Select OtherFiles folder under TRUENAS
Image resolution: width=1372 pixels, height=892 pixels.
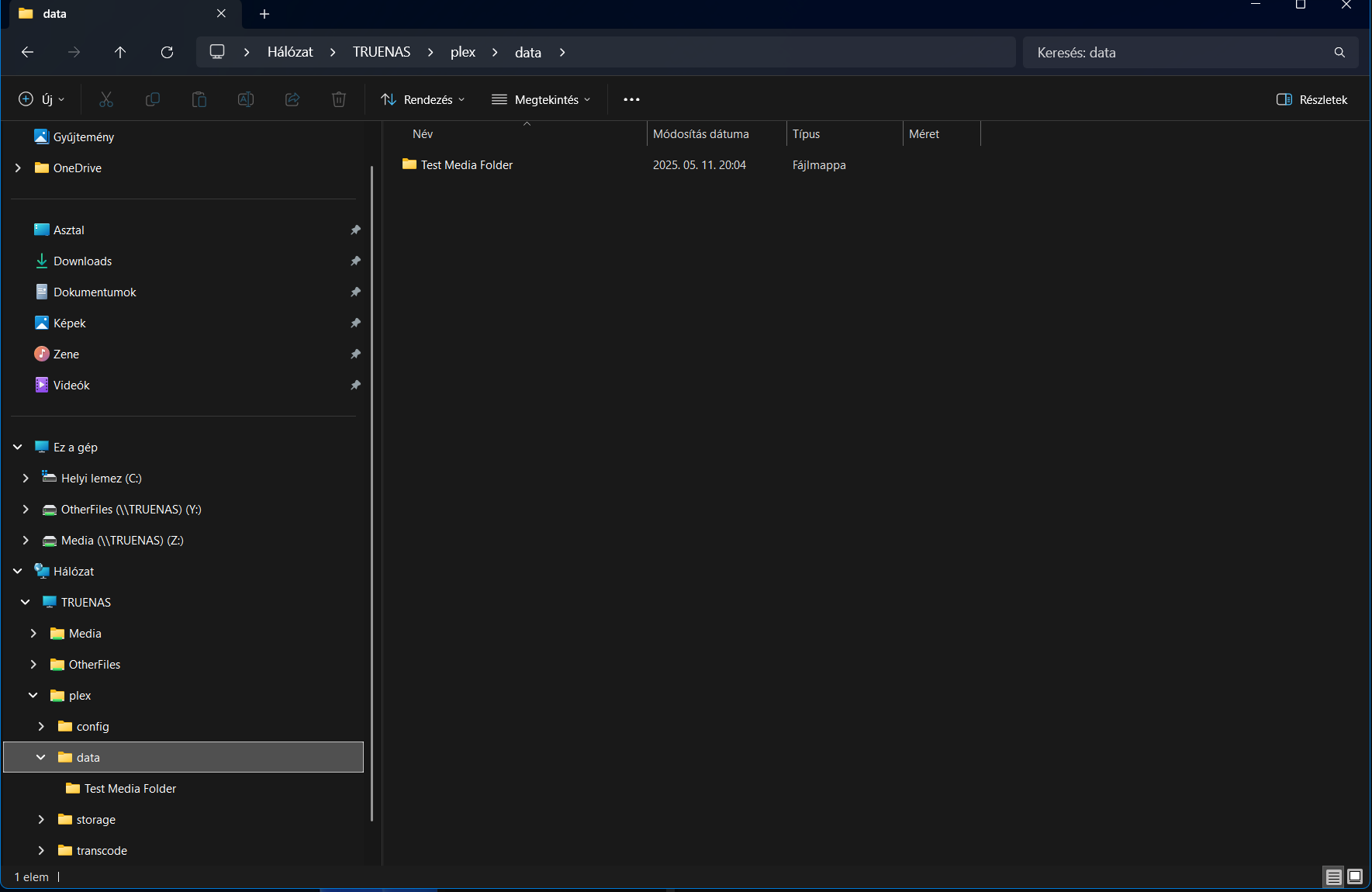(95, 664)
